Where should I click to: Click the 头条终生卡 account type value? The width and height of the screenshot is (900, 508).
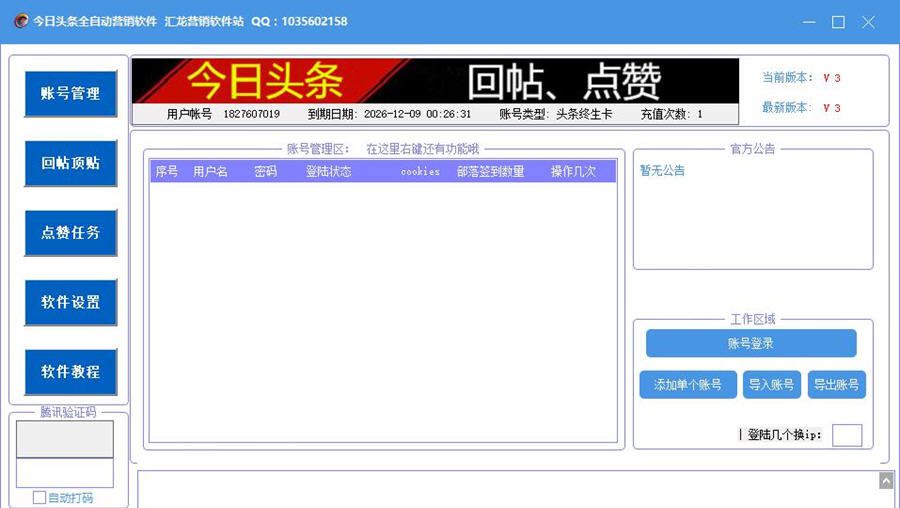(x=584, y=114)
